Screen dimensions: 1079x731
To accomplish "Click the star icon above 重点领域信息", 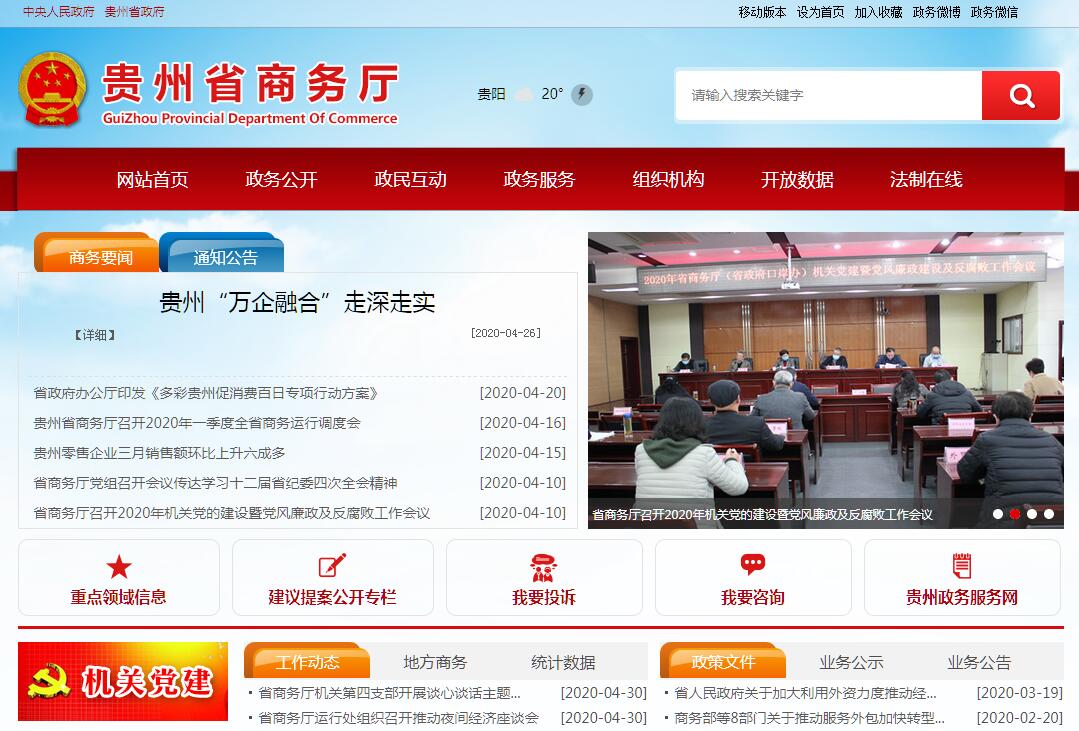I will (x=119, y=567).
